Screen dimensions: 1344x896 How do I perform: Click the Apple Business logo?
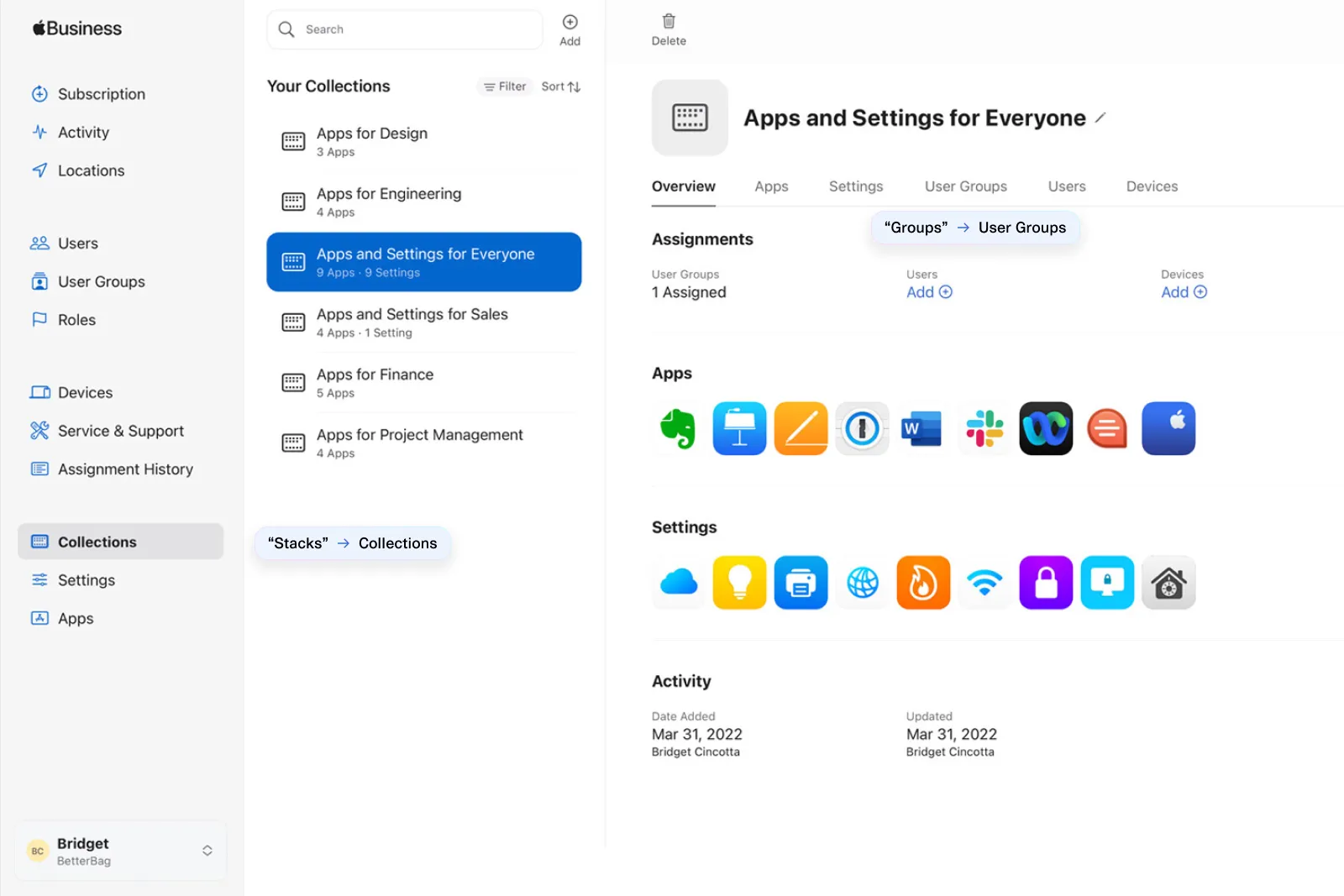[77, 29]
